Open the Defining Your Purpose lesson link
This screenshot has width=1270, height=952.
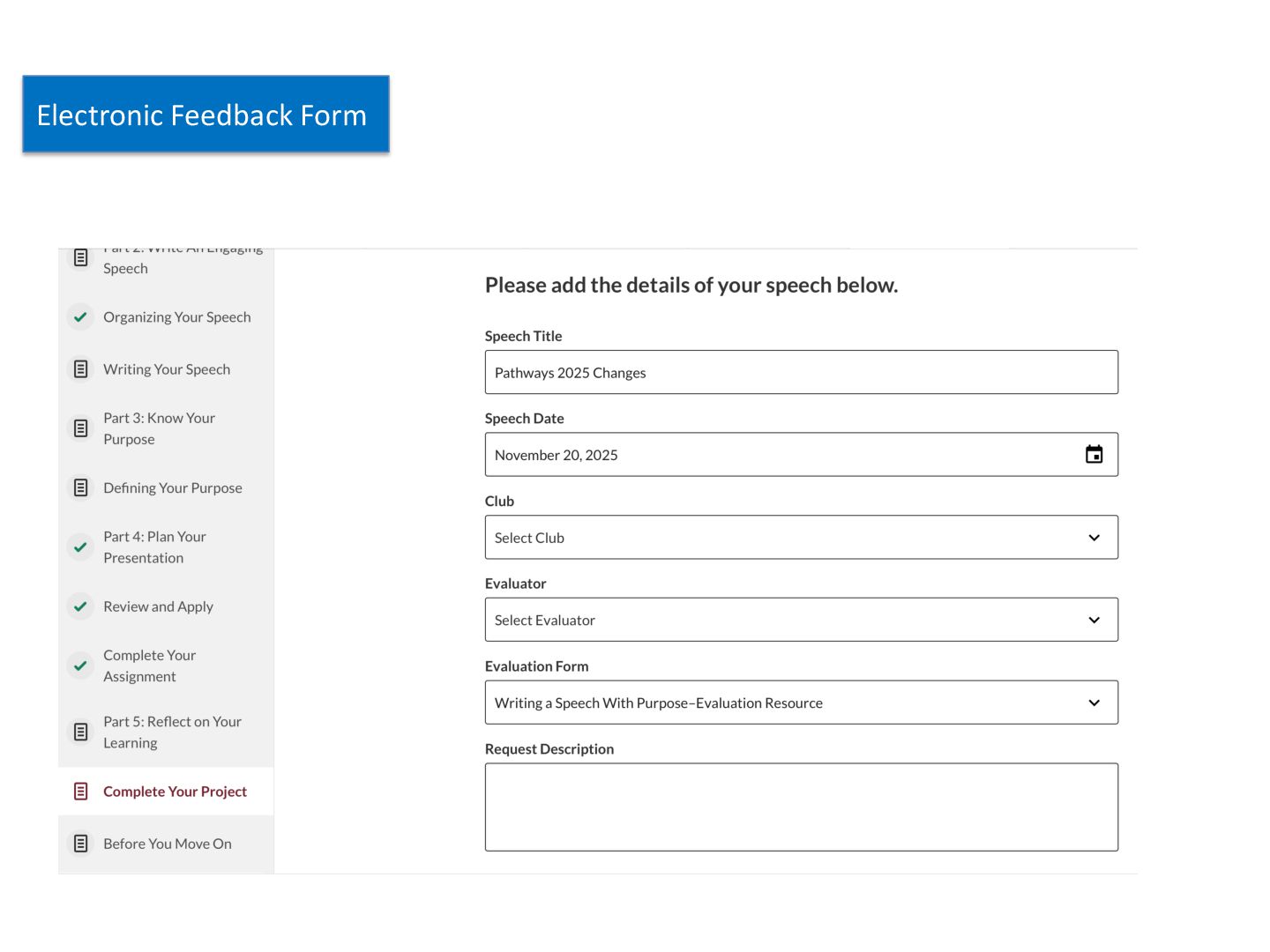click(173, 487)
